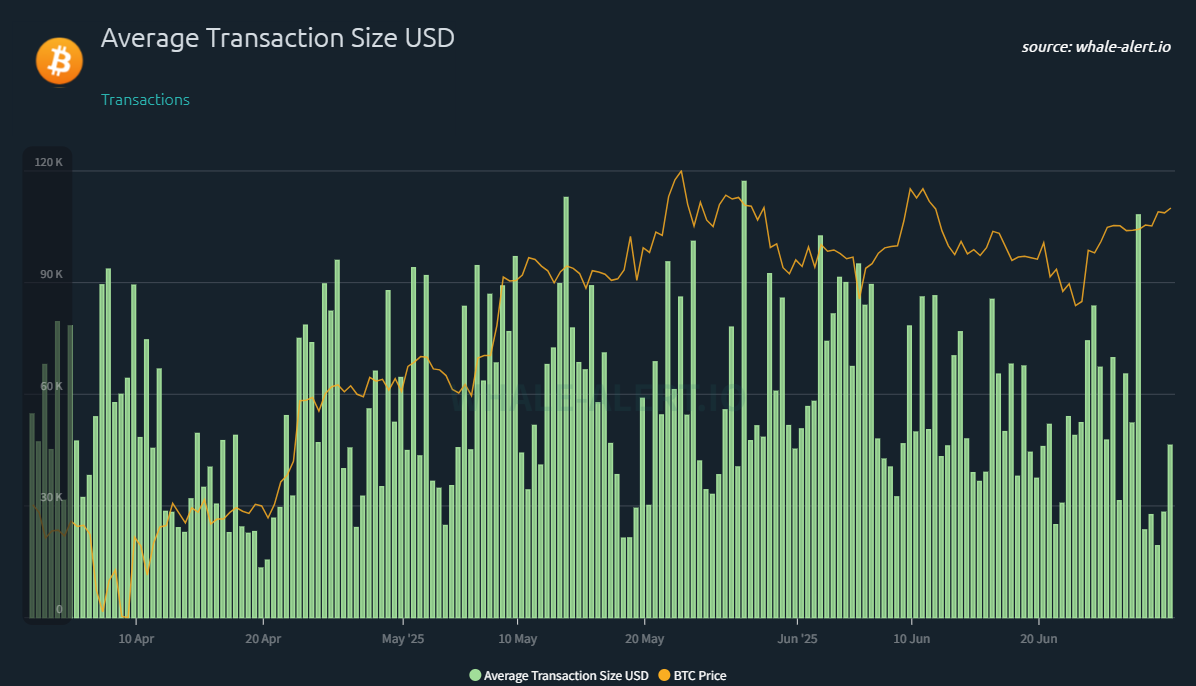Toggle the BTC Price series legend label
1196x686 pixels.
click(x=700, y=676)
